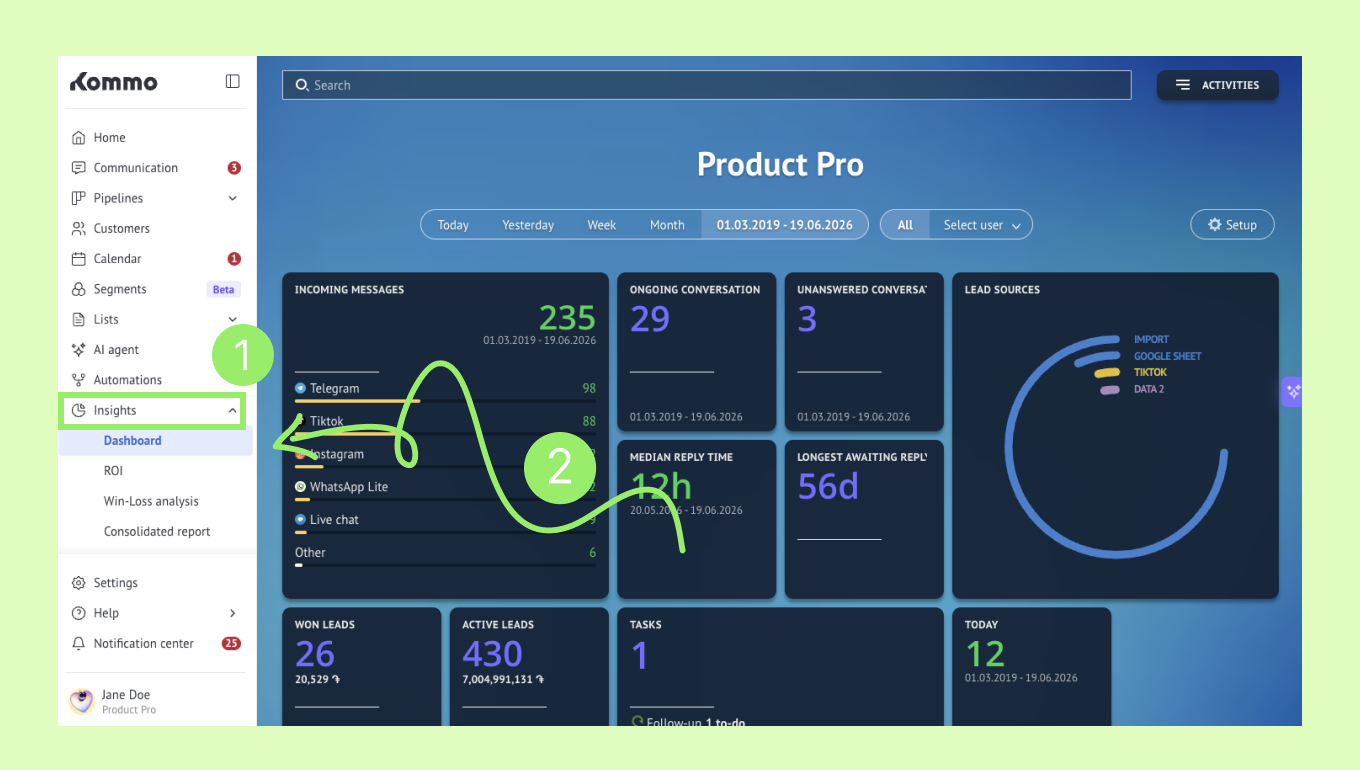Screen dimensions: 1360x770
Task: Switch date range to Today
Action: [x=453, y=225]
